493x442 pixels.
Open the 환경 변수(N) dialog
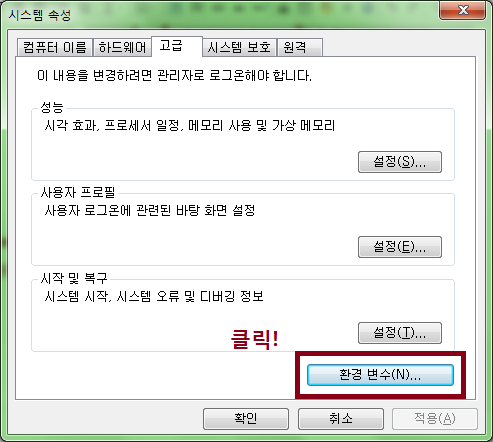pyautogui.click(x=380, y=375)
